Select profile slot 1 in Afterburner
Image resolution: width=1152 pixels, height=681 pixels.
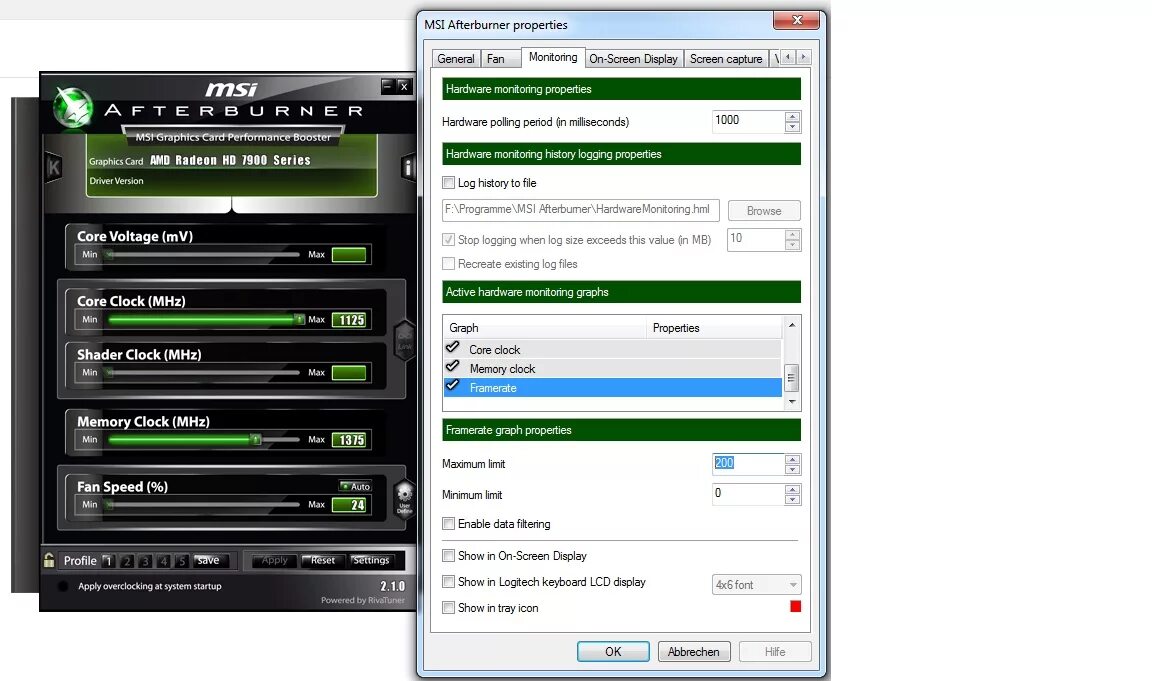coord(108,561)
